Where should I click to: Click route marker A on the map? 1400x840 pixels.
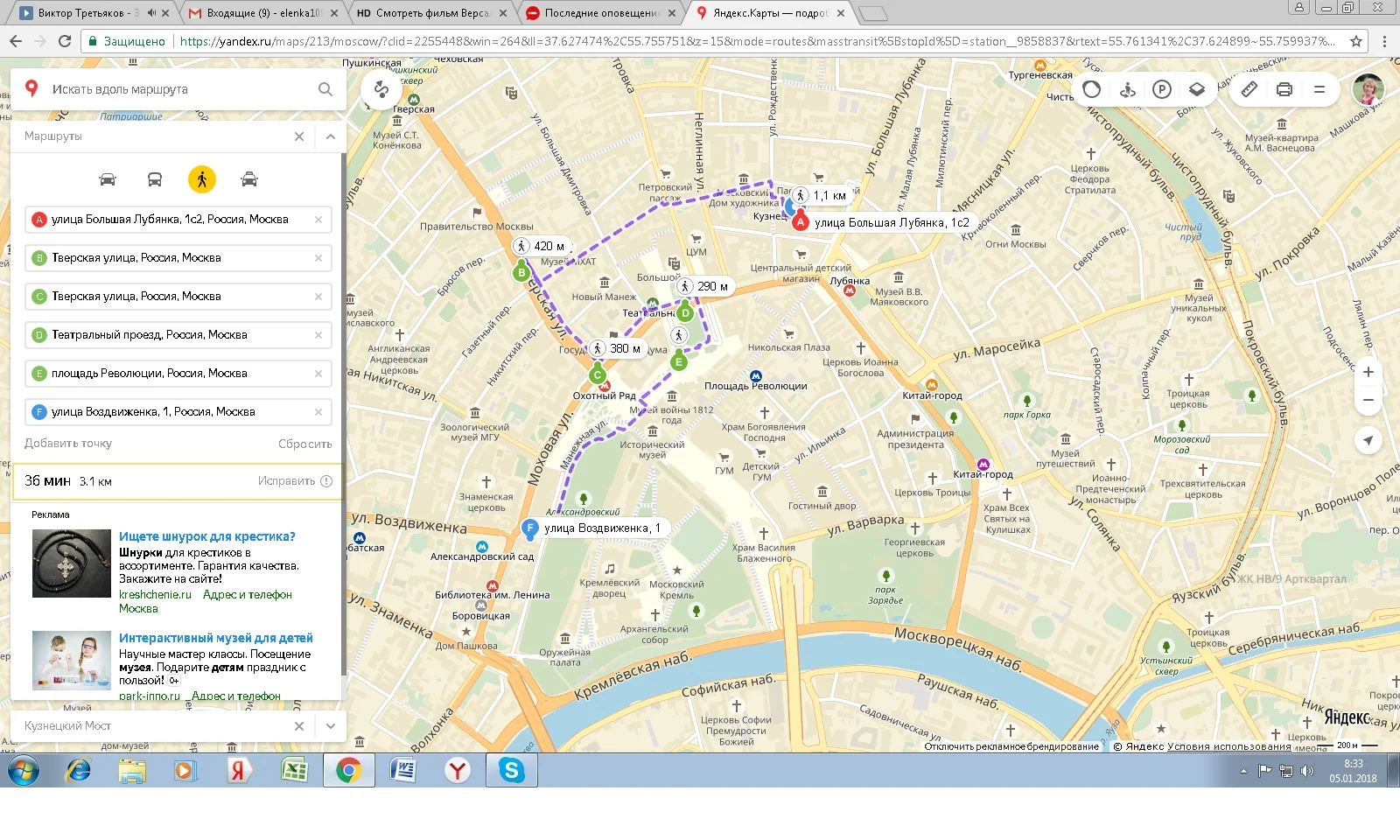[x=800, y=221]
